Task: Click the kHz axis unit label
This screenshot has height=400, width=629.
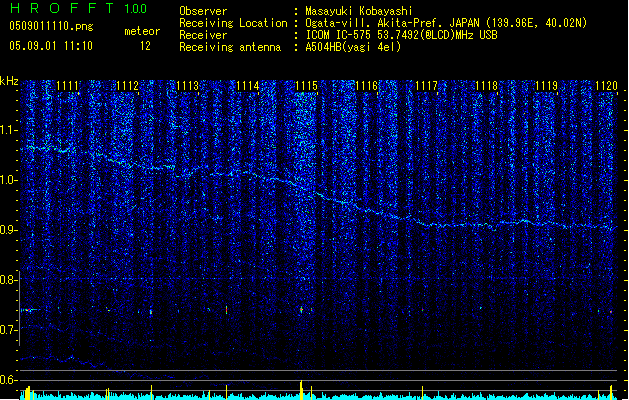Action: pos(9,81)
